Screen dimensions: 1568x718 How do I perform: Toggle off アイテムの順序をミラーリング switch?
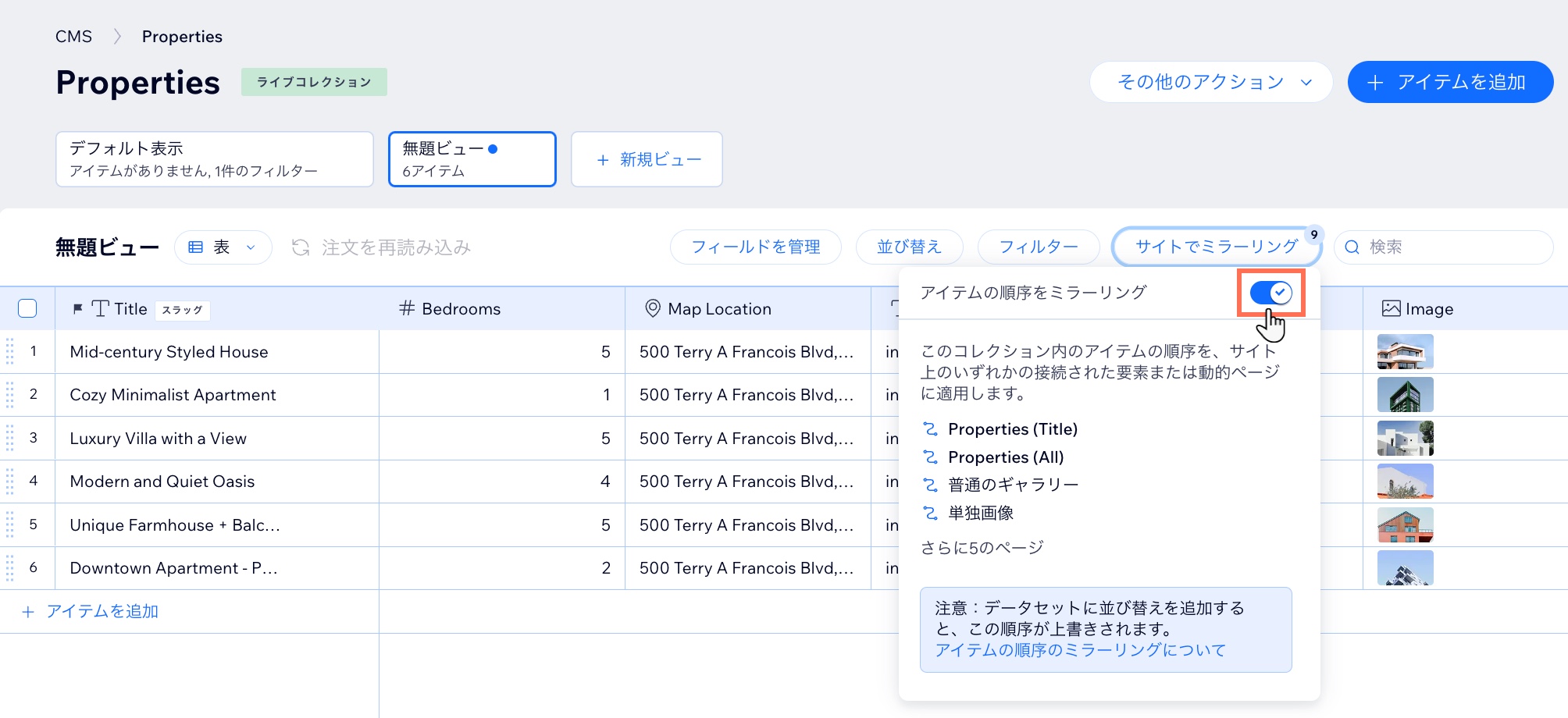coord(1270,293)
